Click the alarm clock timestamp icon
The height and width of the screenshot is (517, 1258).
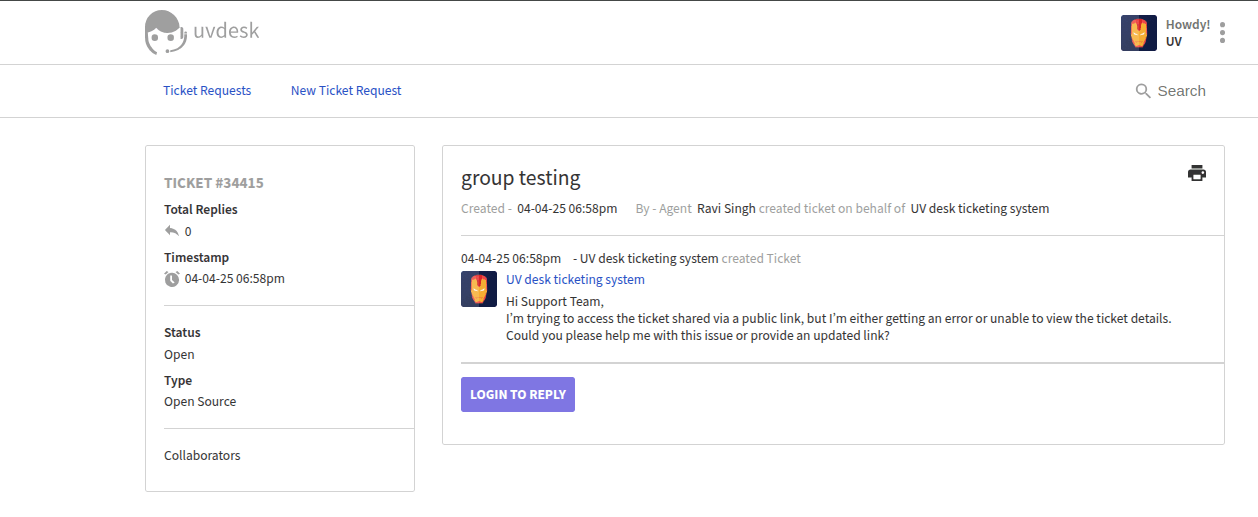[172, 279]
